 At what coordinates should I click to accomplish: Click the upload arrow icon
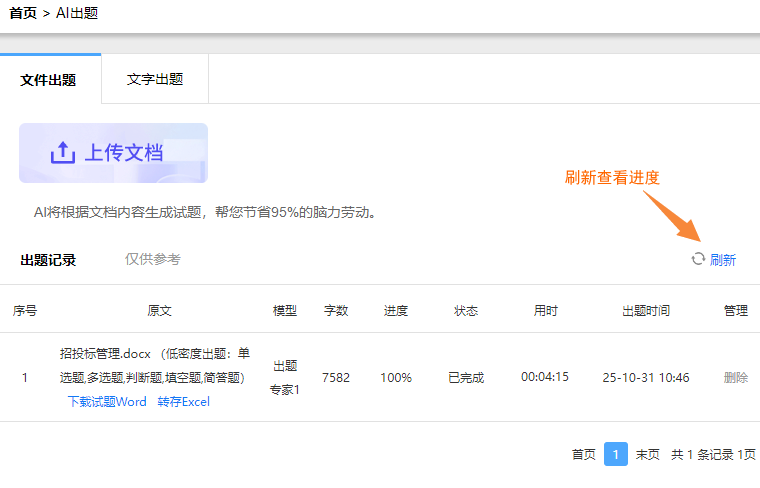tap(63, 153)
